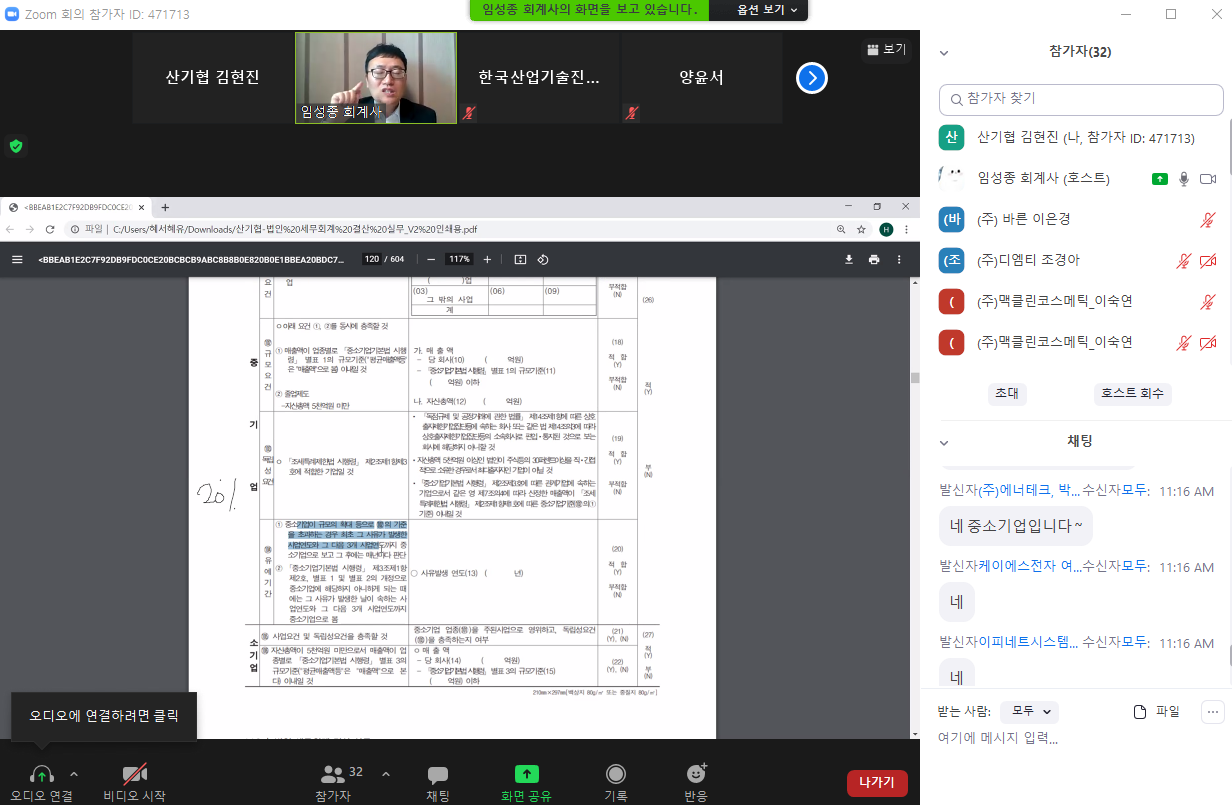Open participants panel from bottom toolbar

click(333, 774)
